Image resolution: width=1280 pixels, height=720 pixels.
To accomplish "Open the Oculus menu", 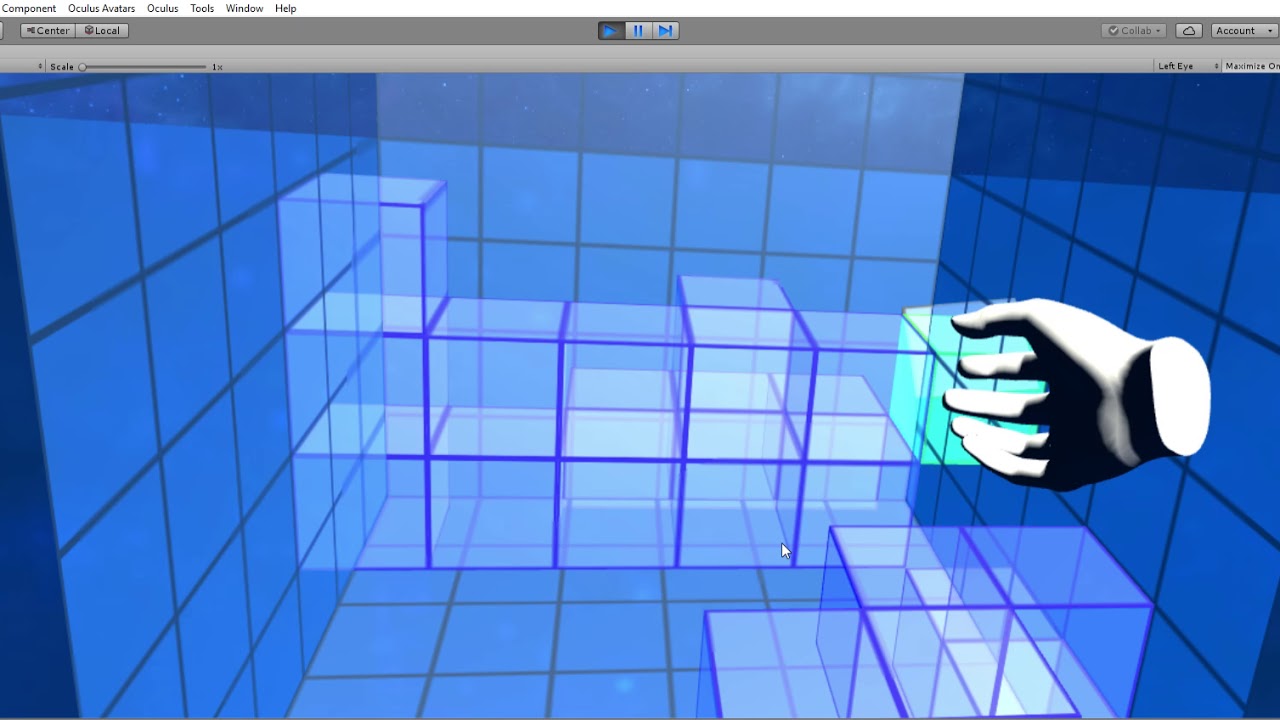I will pyautogui.click(x=162, y=8).
